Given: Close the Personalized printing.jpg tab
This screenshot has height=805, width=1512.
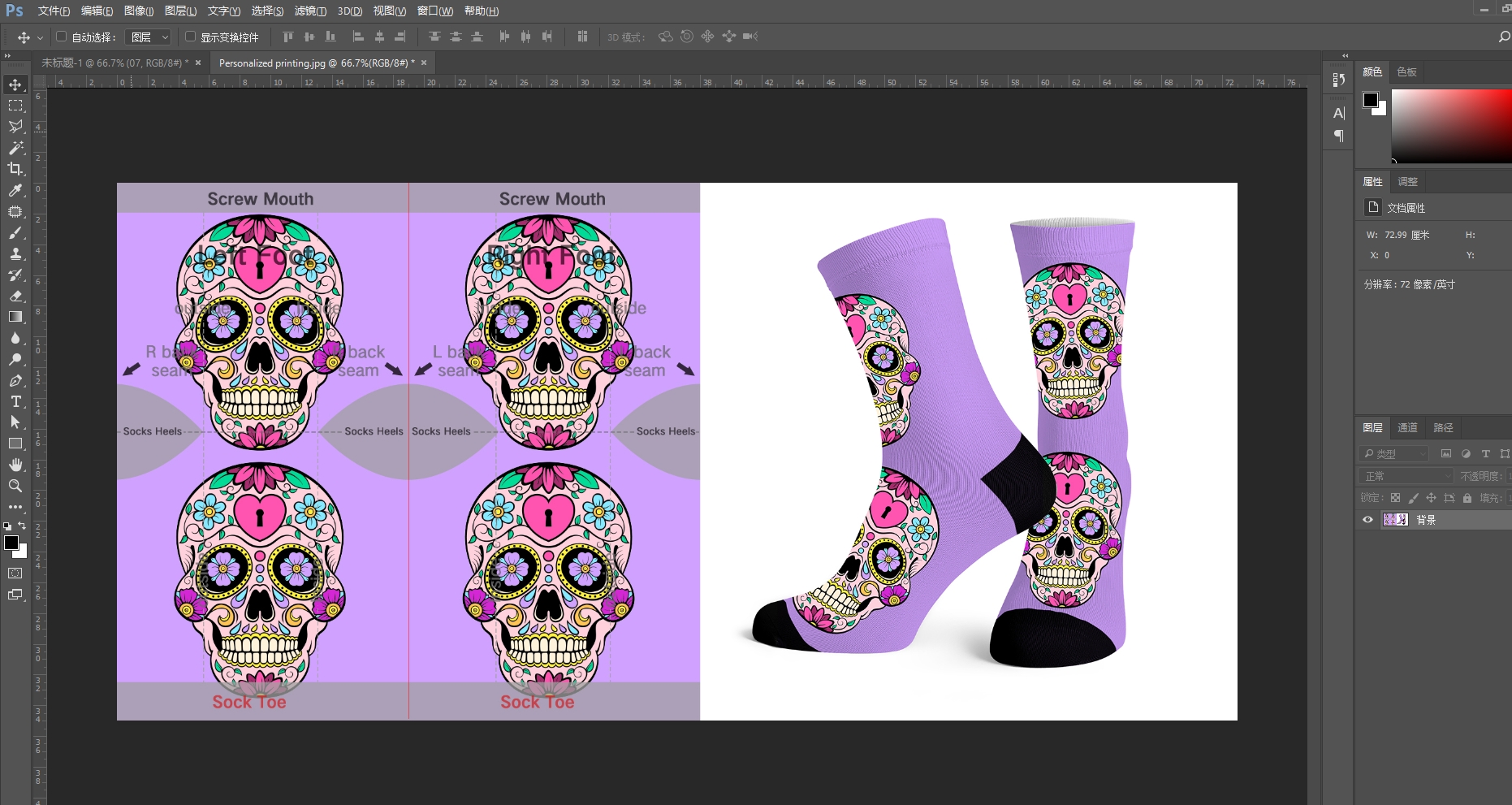Looking at the screenshot, I should 424,63.
